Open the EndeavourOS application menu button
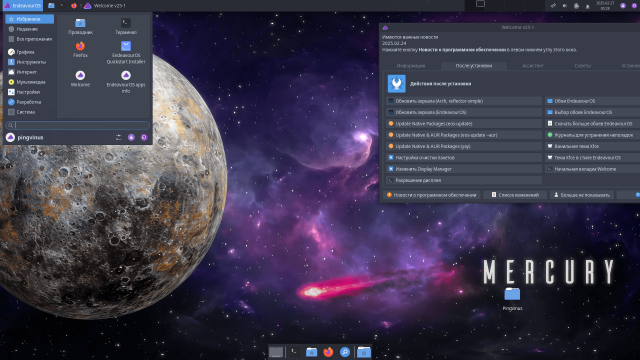The width and height of the screenshot is (640, 360). point(22,6)
